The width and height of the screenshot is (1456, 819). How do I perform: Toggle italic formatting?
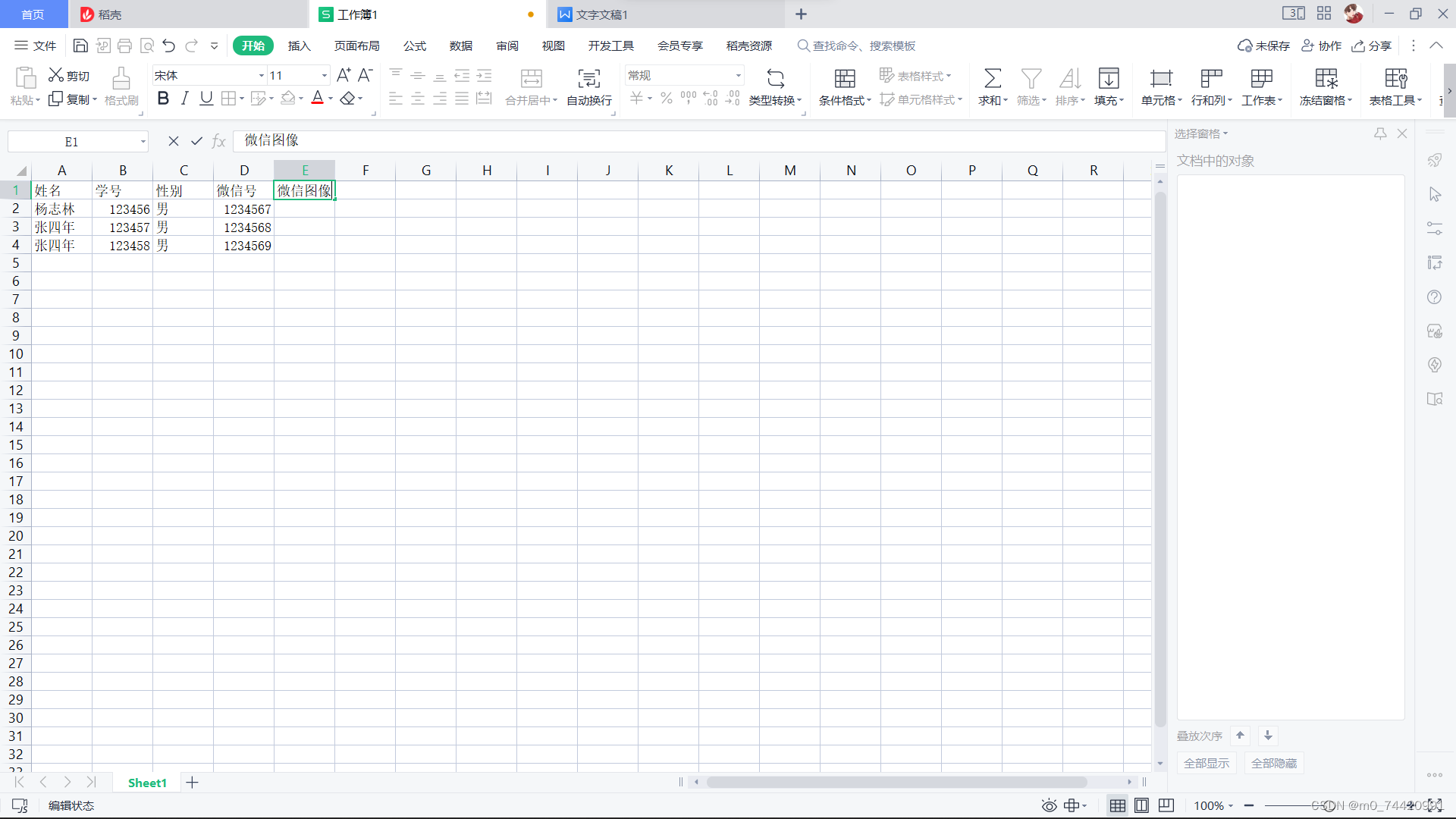[x=184, y=99]
